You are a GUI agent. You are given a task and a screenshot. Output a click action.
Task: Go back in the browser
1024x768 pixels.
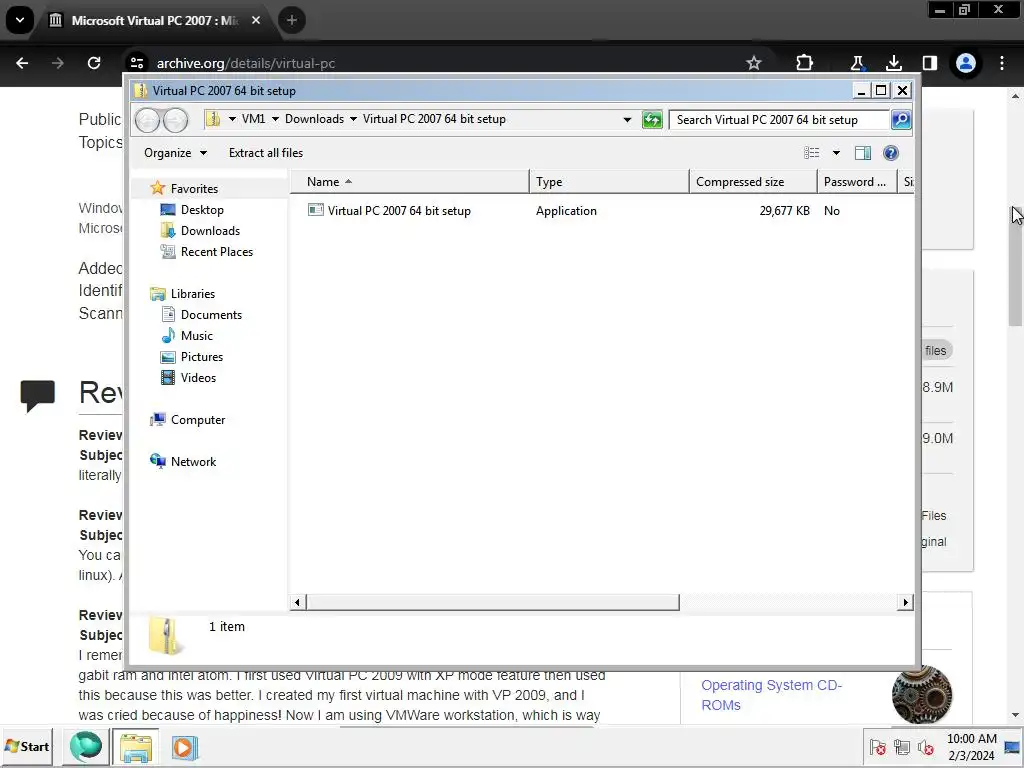point(22,63)
